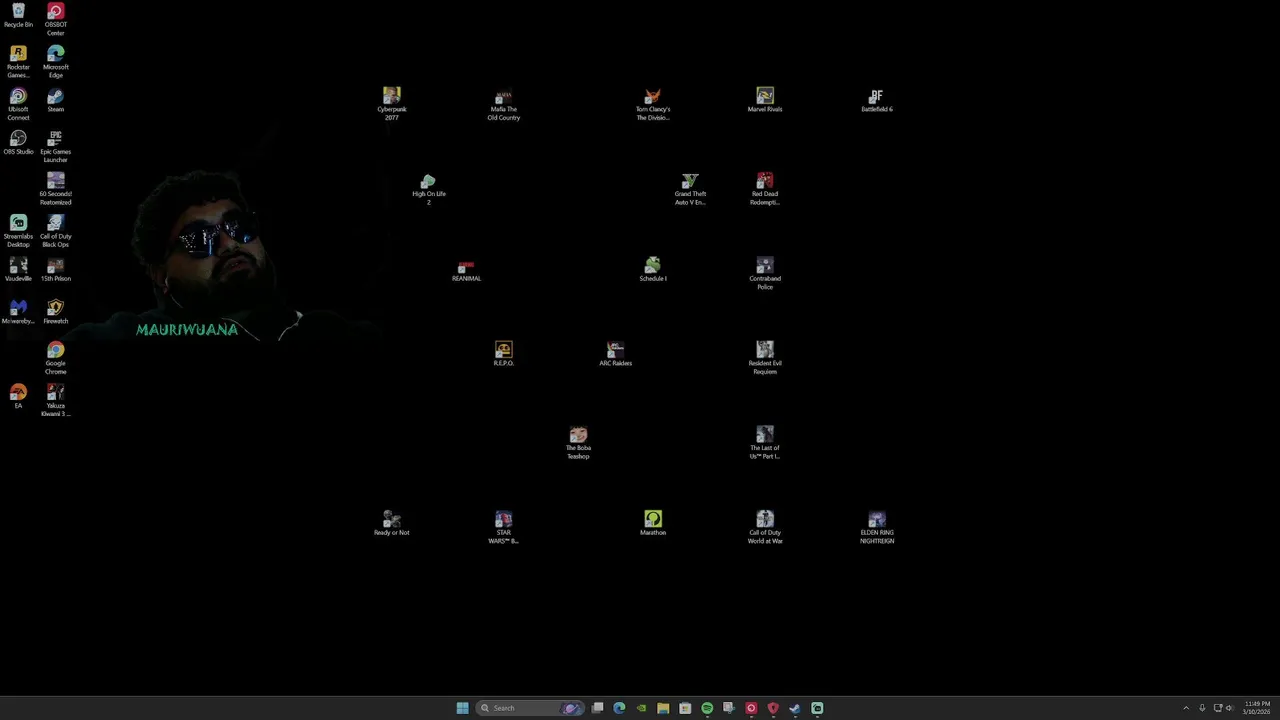The image size is (1280, 720).
Task: Select the EA app shortcut
Action: pos(18,397)
